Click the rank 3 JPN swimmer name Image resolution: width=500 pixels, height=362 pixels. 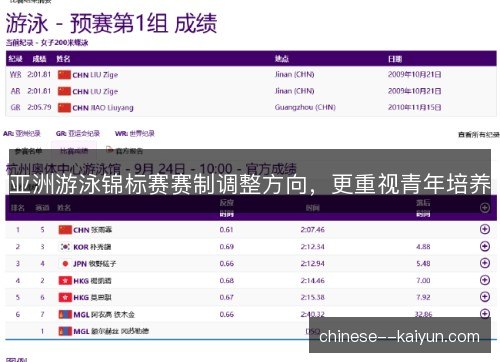tap(102, 264)
